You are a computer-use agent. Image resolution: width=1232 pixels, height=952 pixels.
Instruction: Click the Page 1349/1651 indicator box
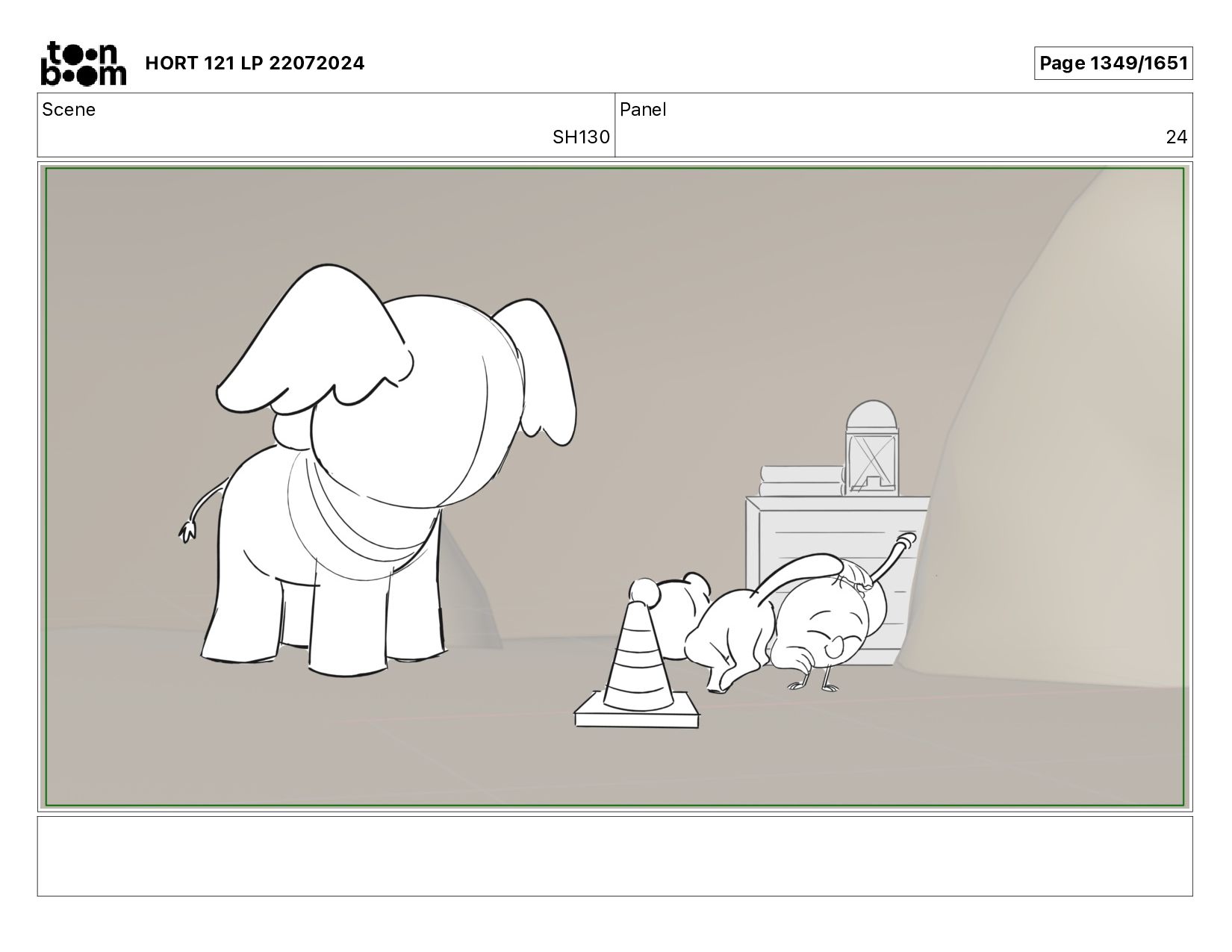point(1113,63)
